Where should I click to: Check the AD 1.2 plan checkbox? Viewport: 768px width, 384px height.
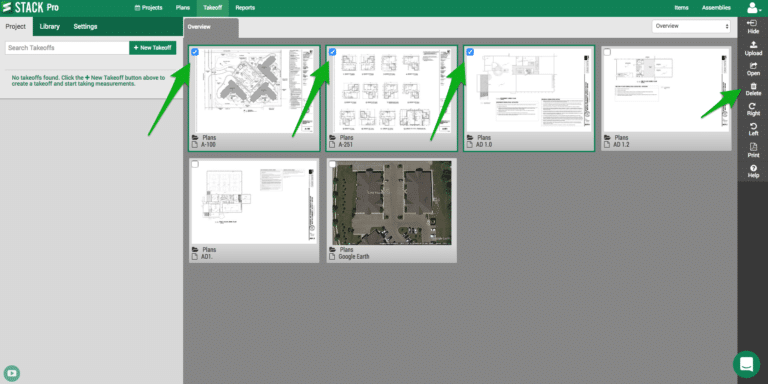607,52
